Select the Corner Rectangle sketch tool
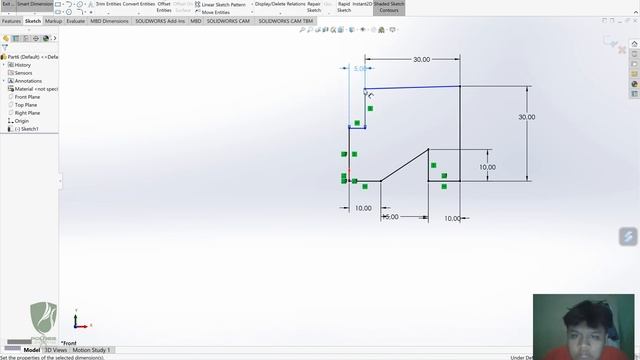 click(x=58, y=4)
